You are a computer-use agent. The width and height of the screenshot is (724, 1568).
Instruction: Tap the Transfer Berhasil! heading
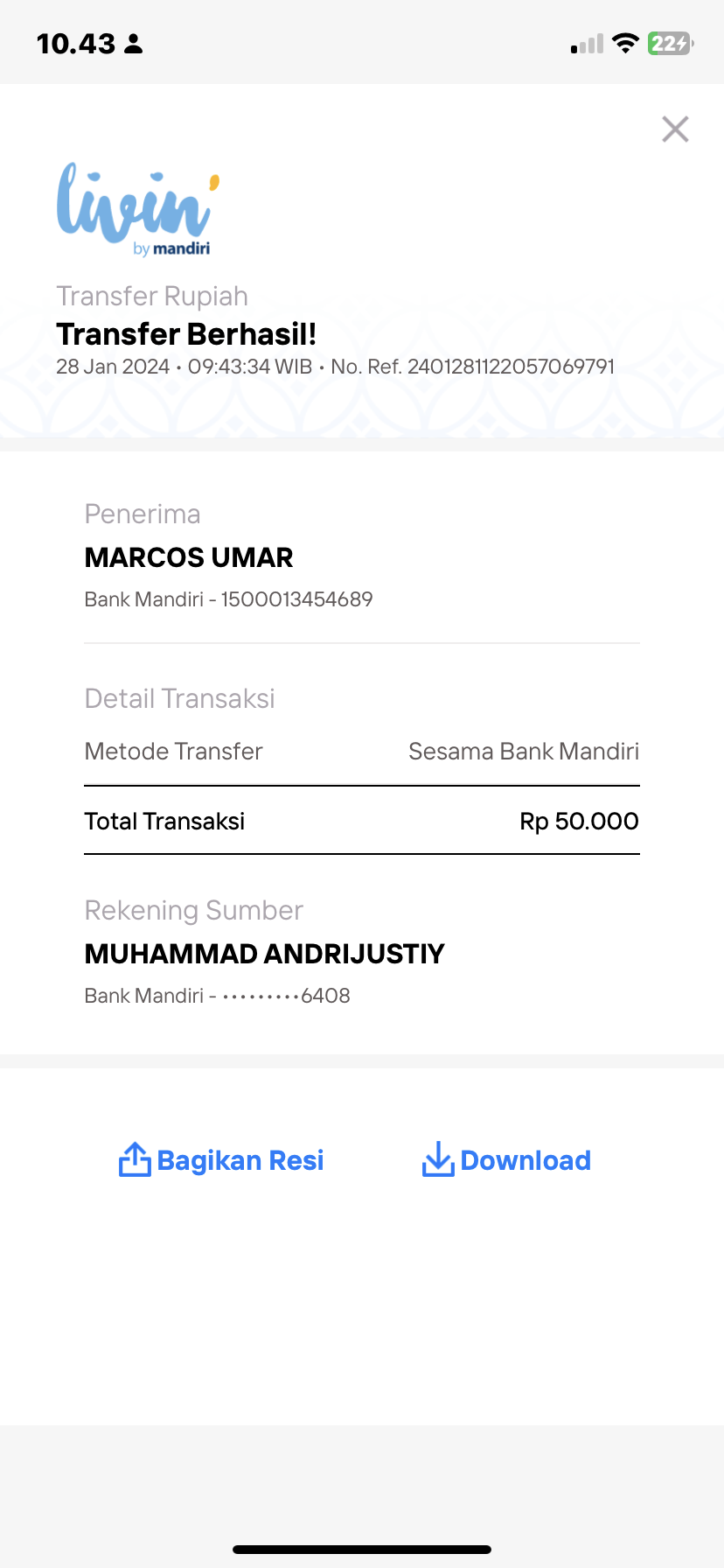186,334
